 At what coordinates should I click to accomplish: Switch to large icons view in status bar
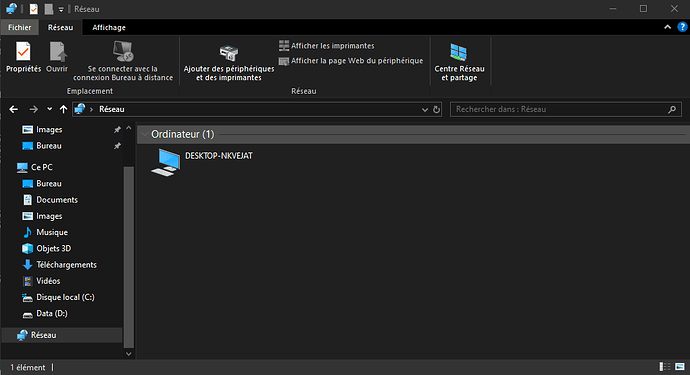pyautogui.click(x=680, y=367)
